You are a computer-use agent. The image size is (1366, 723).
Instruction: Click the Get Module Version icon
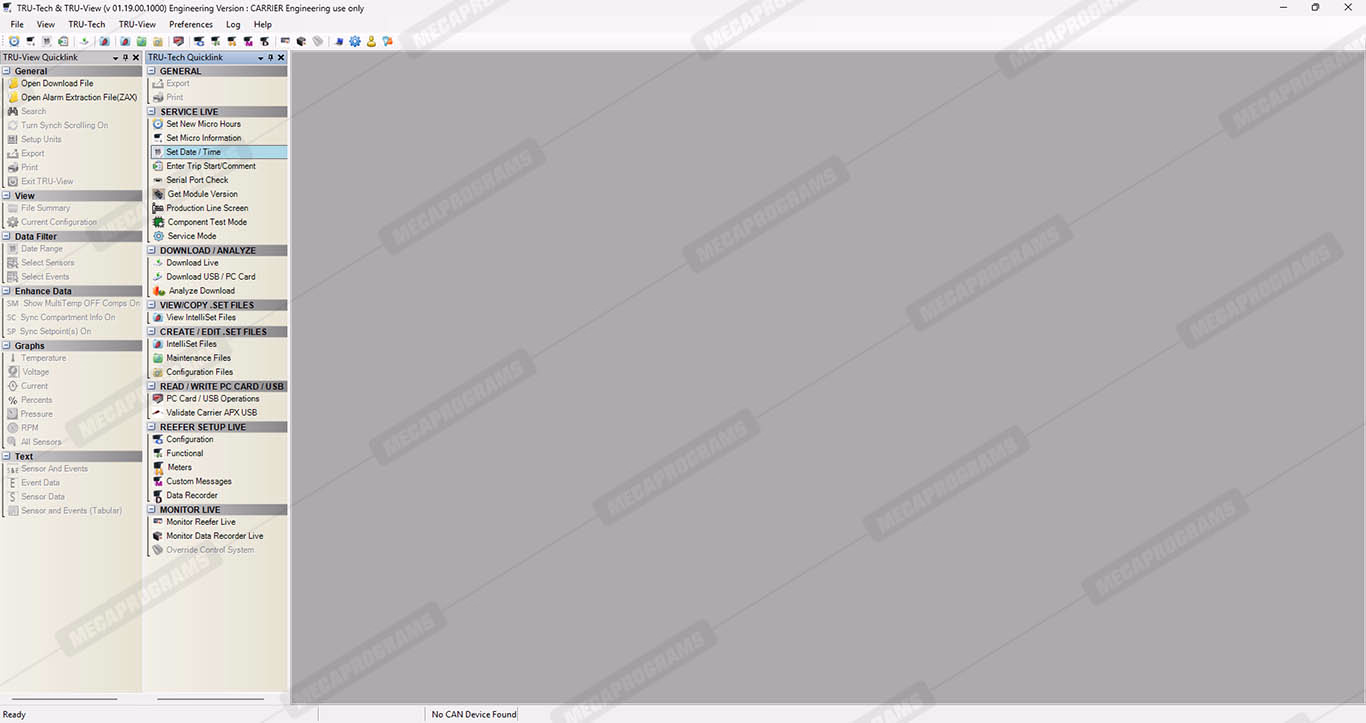coord(159,194)
